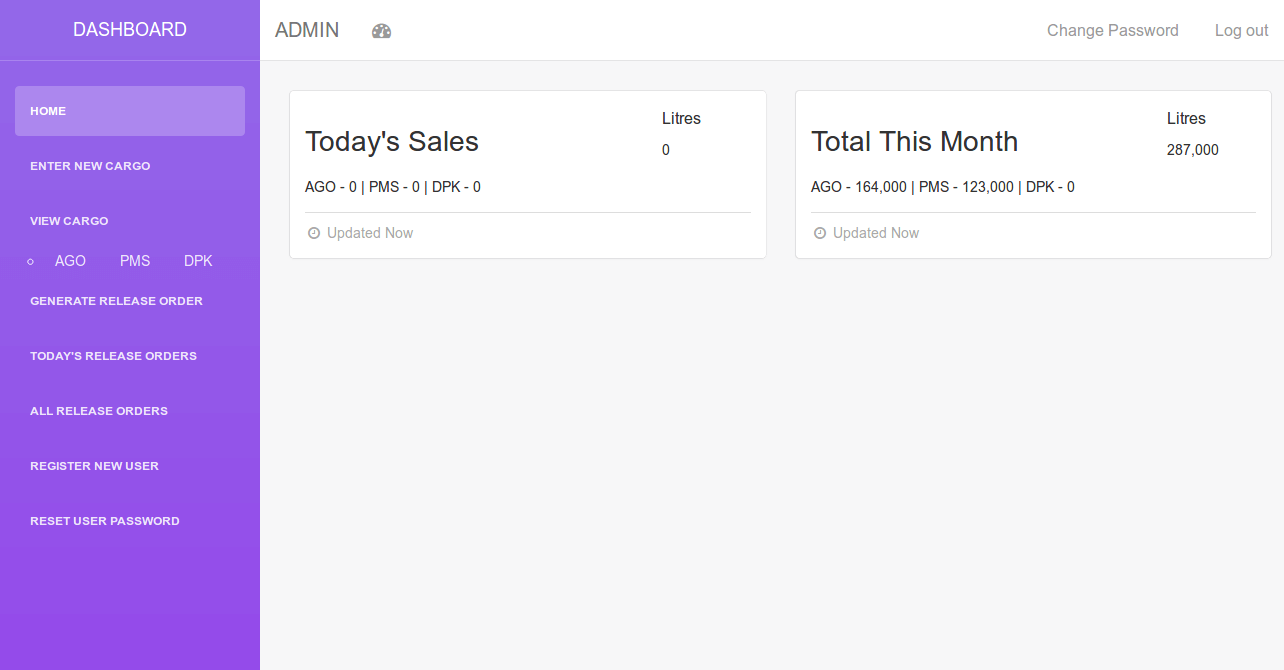This screenshot has width=1284, height=670.
Task: Click the clock icon in Total This Month card
Action: click(820, 233)
